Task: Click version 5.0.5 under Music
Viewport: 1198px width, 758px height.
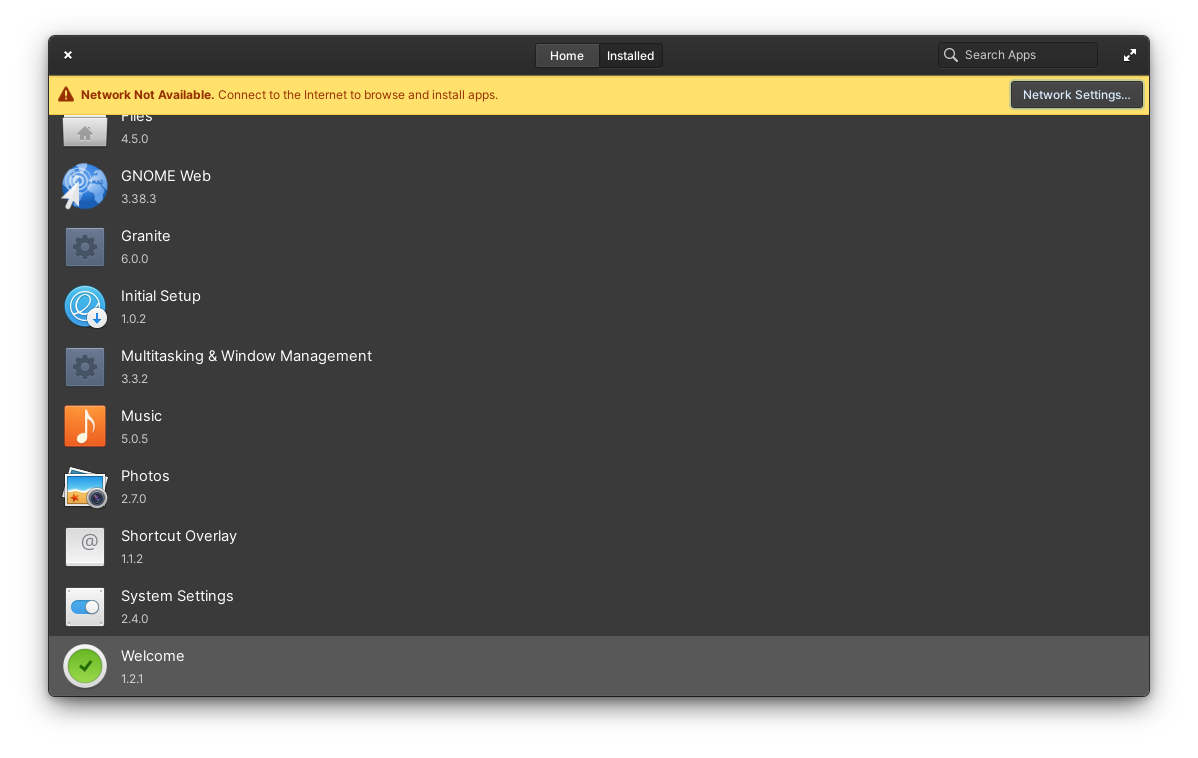Action: 134,439
